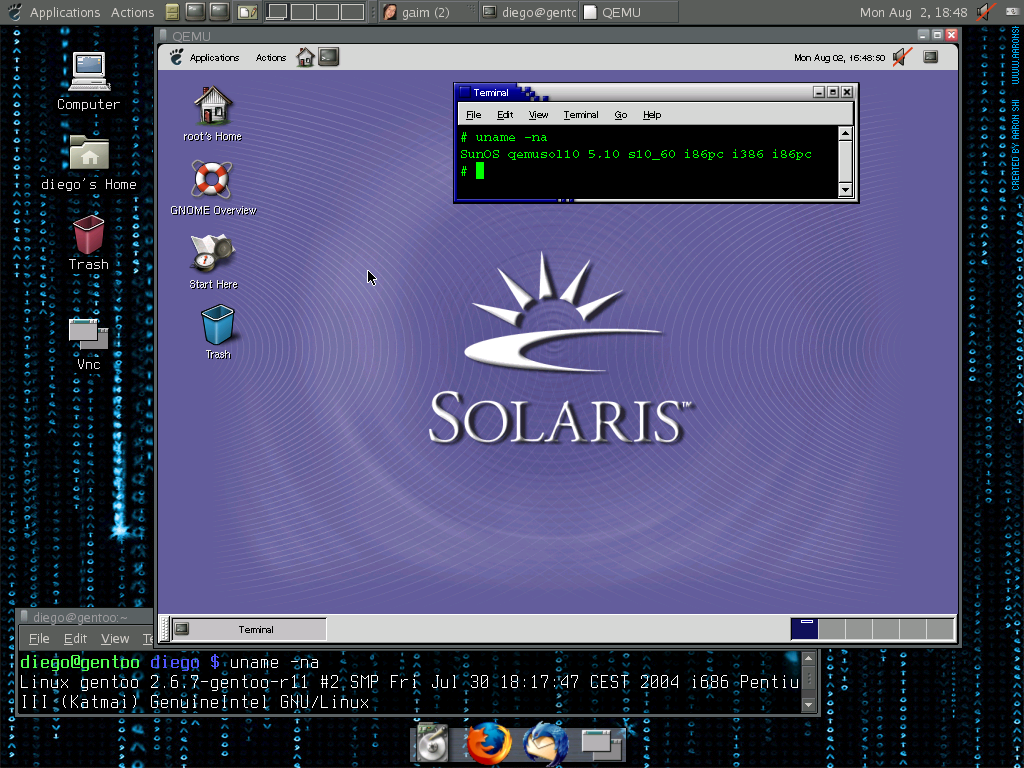Open Applications menu in the host top panel
Viewport: 1024px width, 768px height.
pos(65,12)
